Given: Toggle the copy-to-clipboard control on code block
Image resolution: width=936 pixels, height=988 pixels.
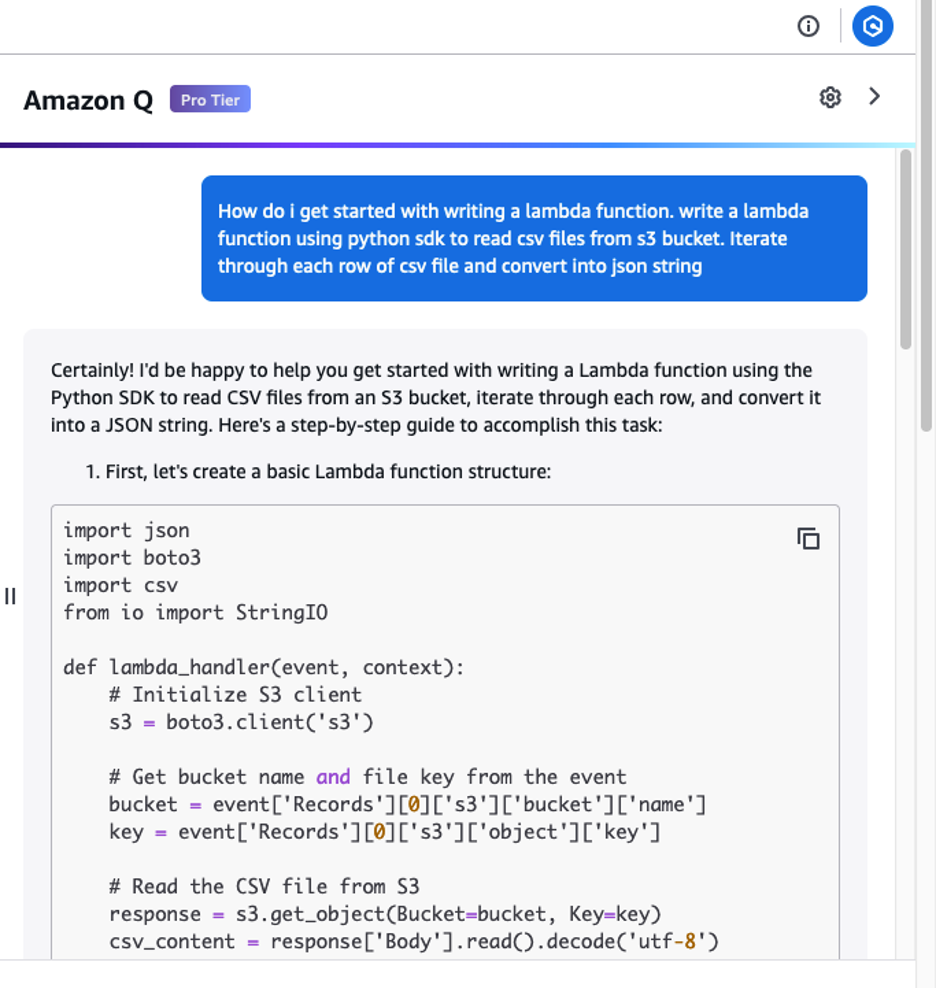Looking at the screenshot, I should 808,538.
